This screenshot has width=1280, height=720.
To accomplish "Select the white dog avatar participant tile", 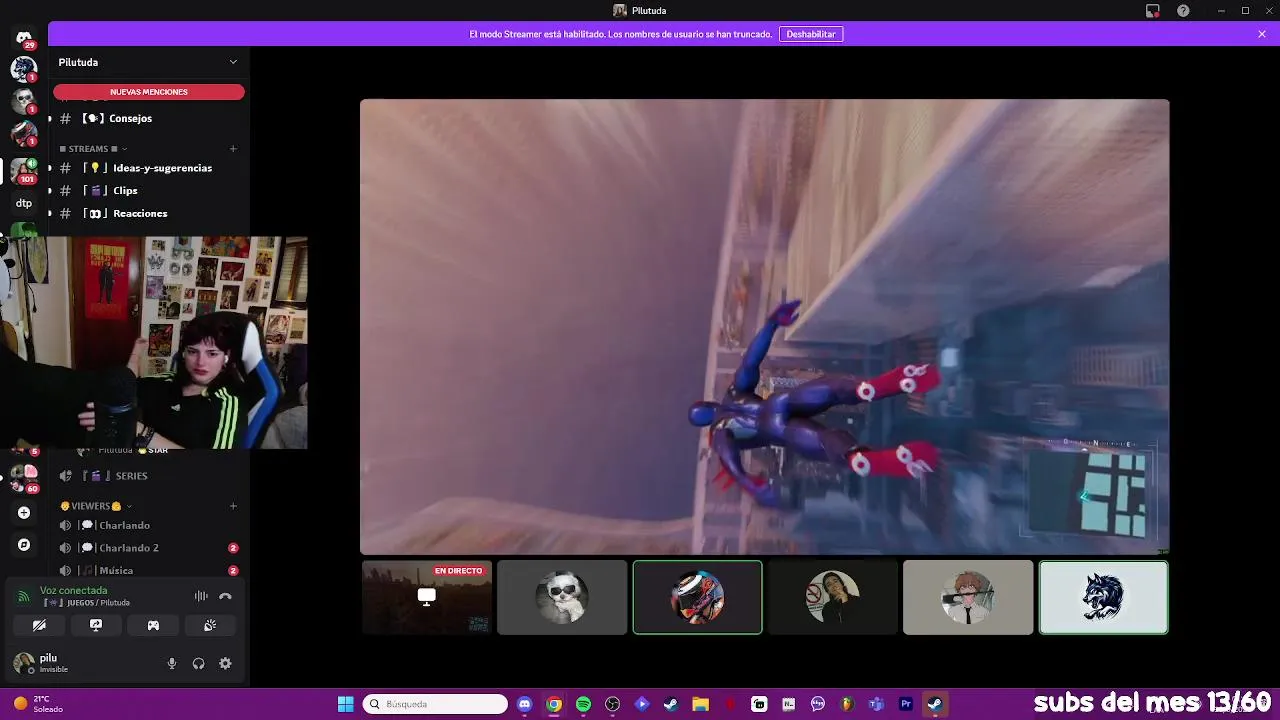I will [x=562, y=597].
